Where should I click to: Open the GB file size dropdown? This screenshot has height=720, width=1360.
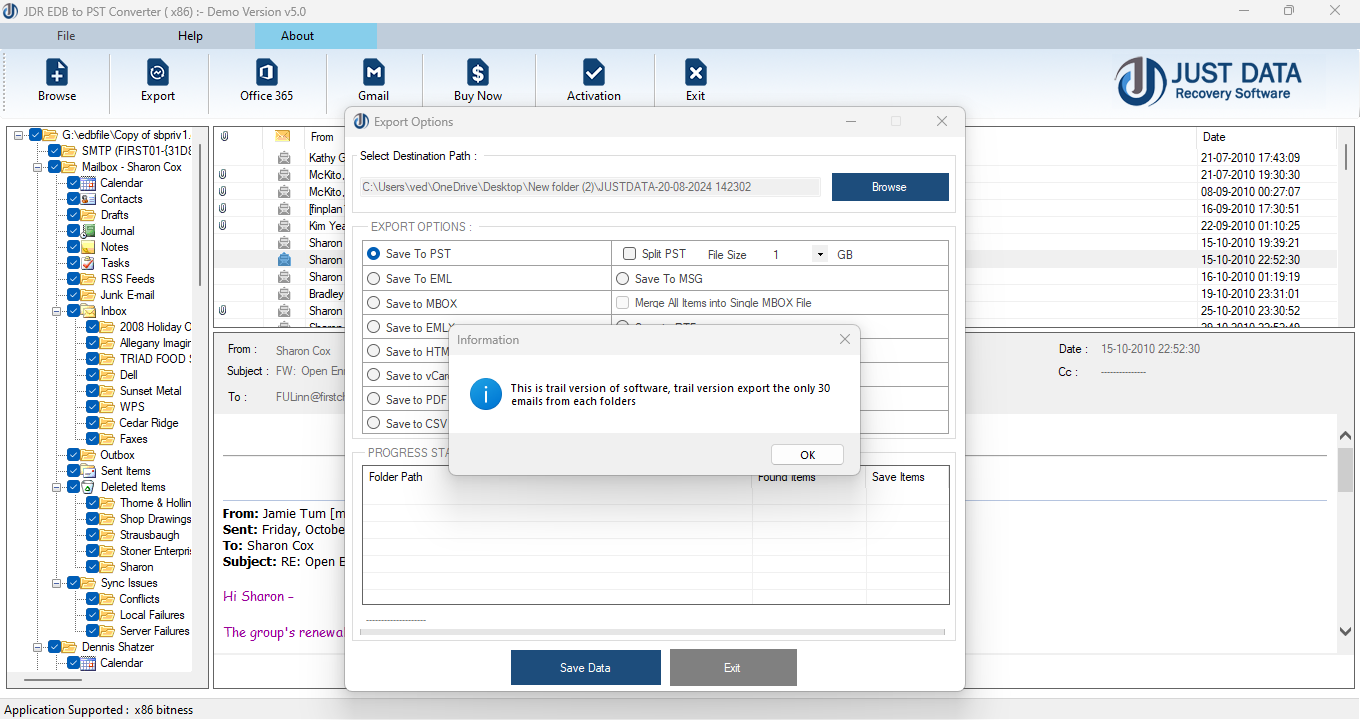coord(819,253)
